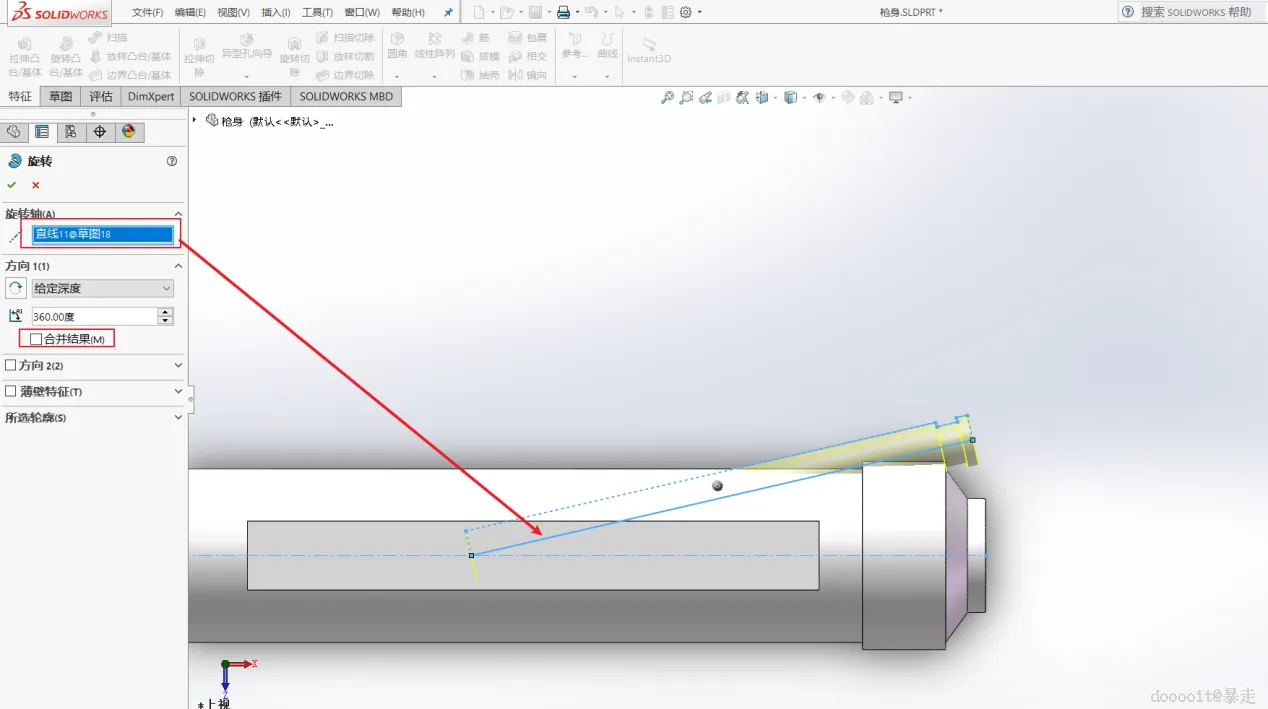Image resolution: width=1268 pixels, height=709 pixels.
Task: Open the Print dropdown arrow
Action: click(x=577, y=13)
